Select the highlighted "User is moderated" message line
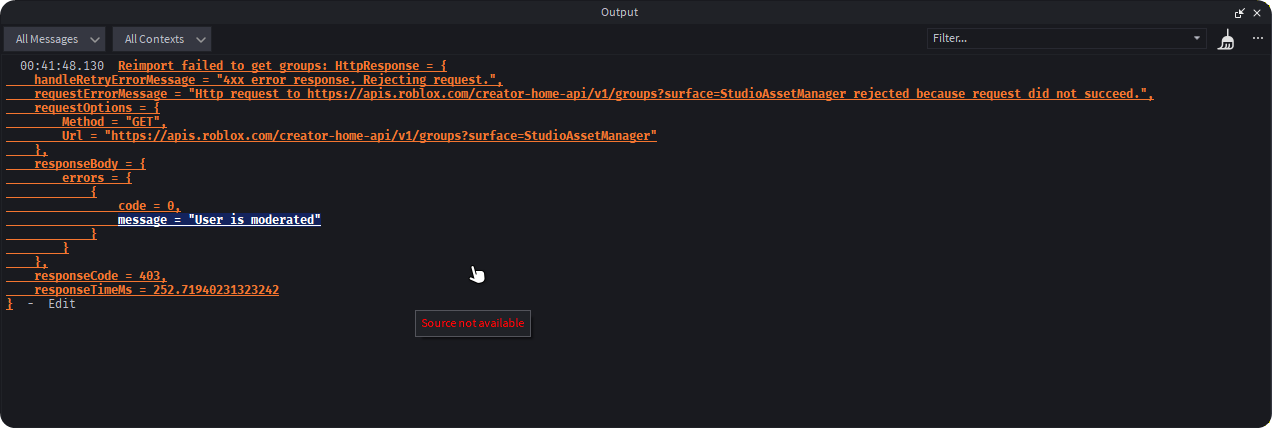1272x428 pixels. 219,219
